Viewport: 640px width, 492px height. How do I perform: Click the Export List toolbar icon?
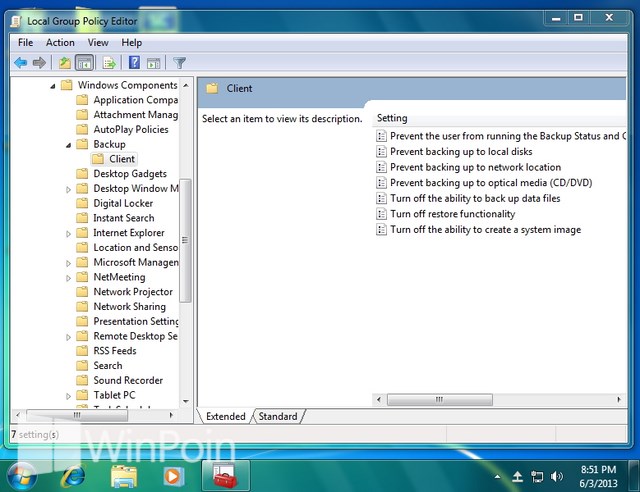(x=109, y=63)
